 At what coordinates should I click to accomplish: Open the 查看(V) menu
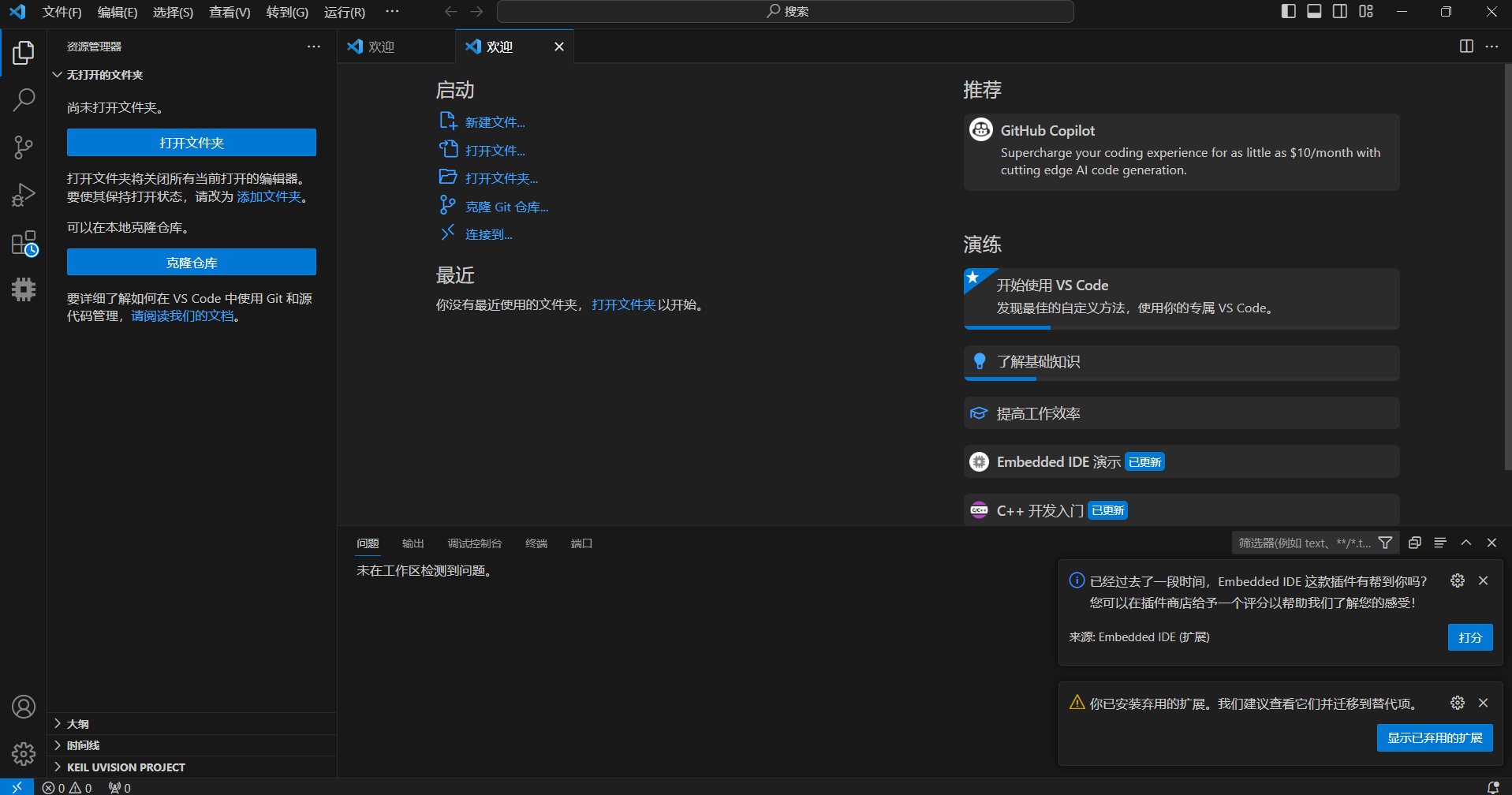(x=230, y=12)
